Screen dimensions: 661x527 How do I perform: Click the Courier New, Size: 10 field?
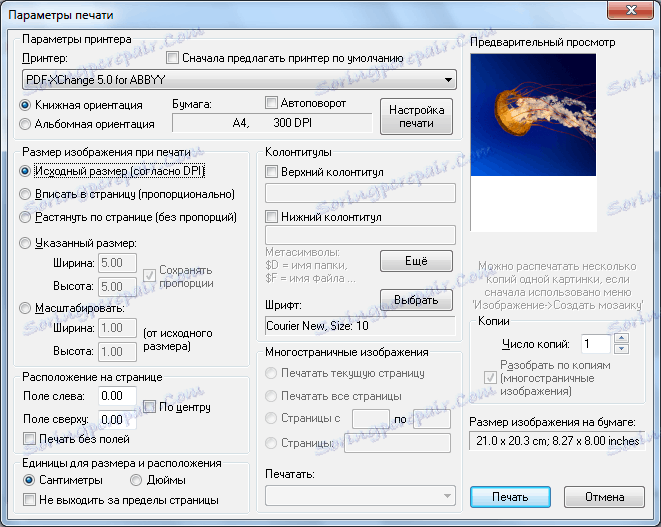pyautogui.click(x=360, y=326)
